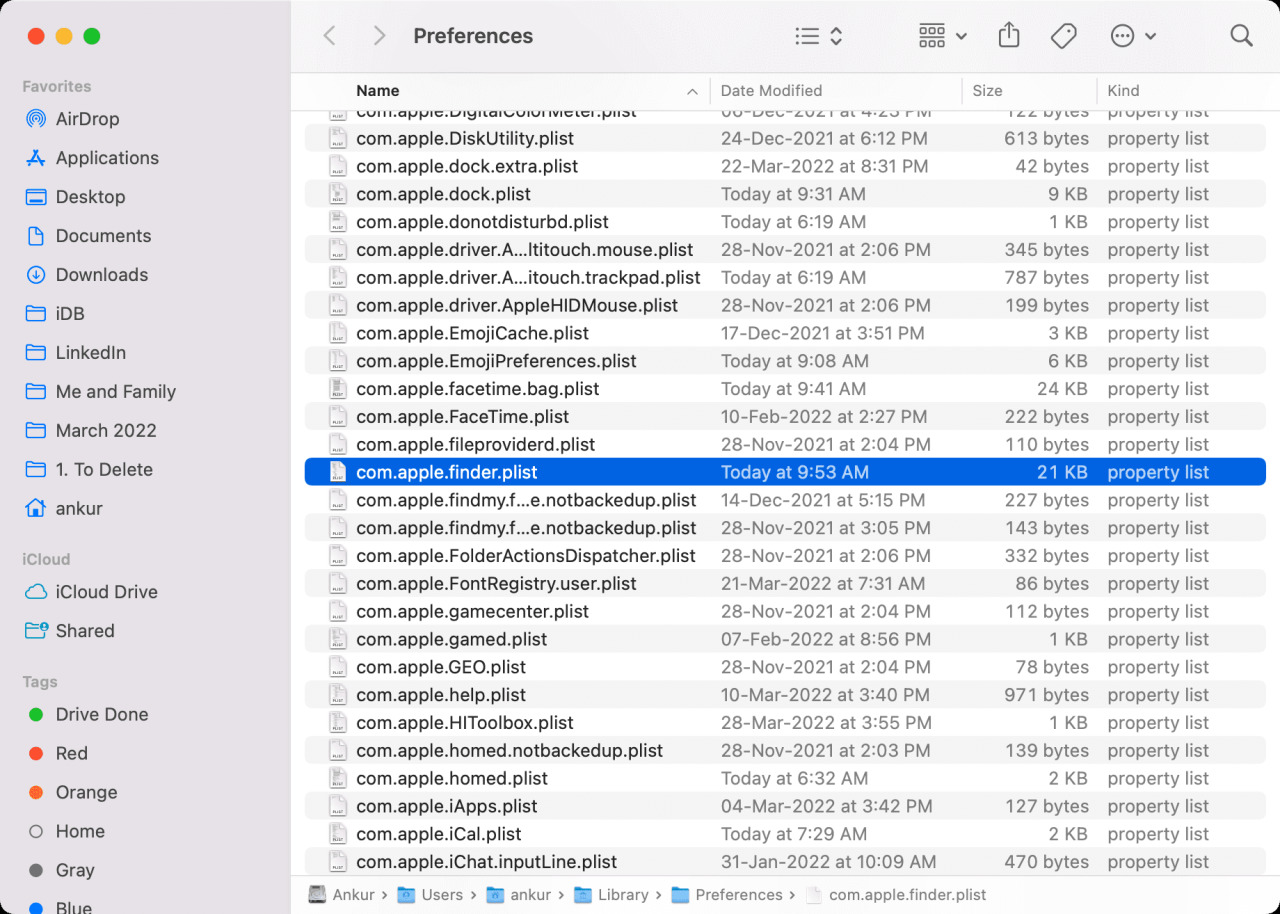Sort by the Name column header
The height and width of the screenshot is (914, 1280).
[378, 91]
